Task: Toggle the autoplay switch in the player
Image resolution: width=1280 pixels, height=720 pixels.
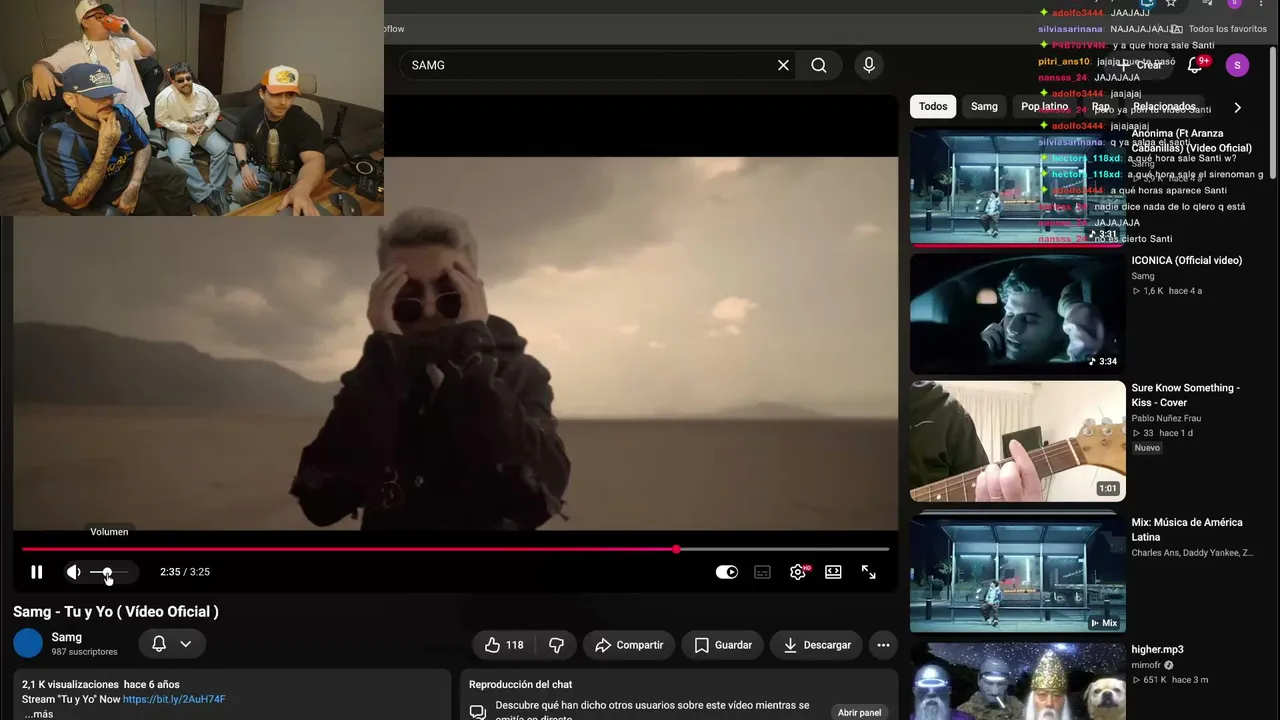Action: click(727, 572)
